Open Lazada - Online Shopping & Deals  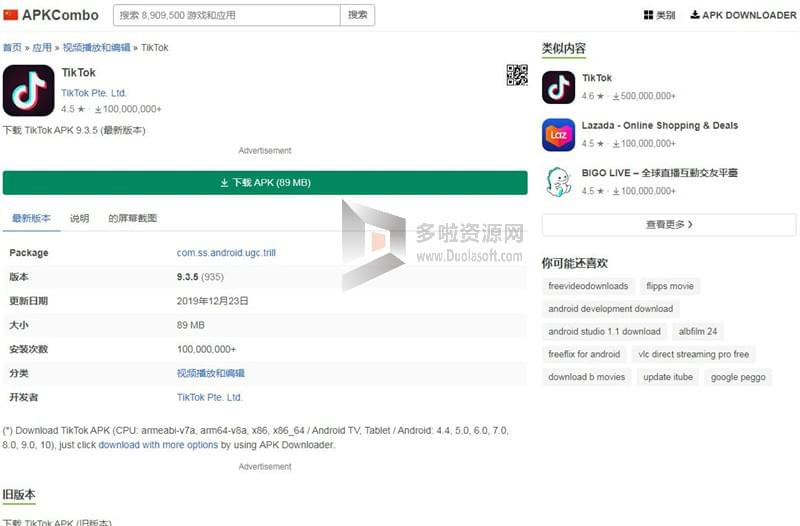(x=660, y=126)
